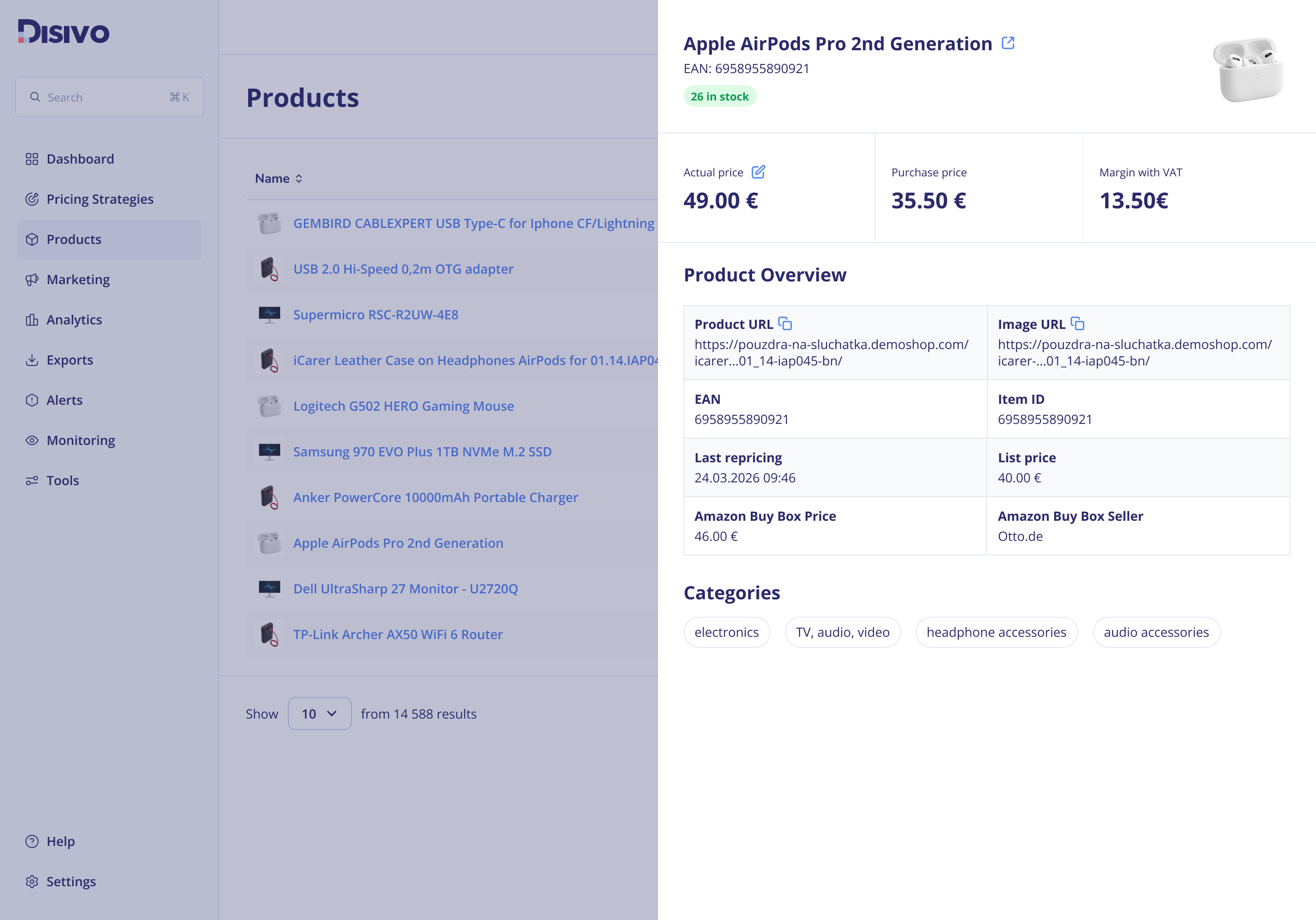
Task: Click the 'from 14 588 results' text
Action: [419, 714]
